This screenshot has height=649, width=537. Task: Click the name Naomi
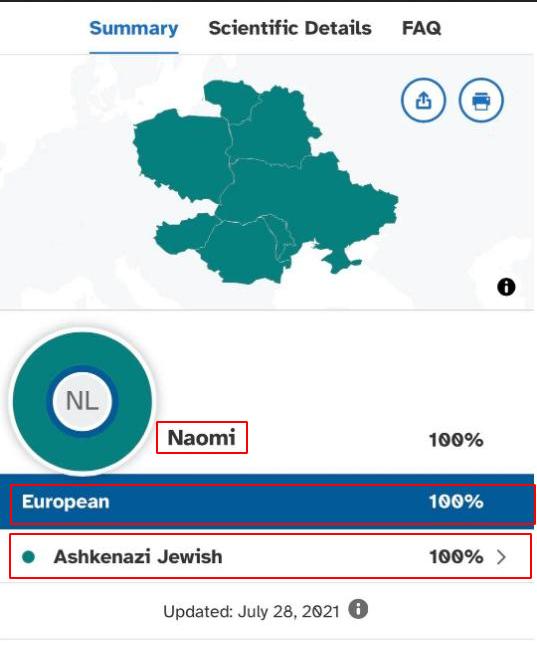[202, 437]
